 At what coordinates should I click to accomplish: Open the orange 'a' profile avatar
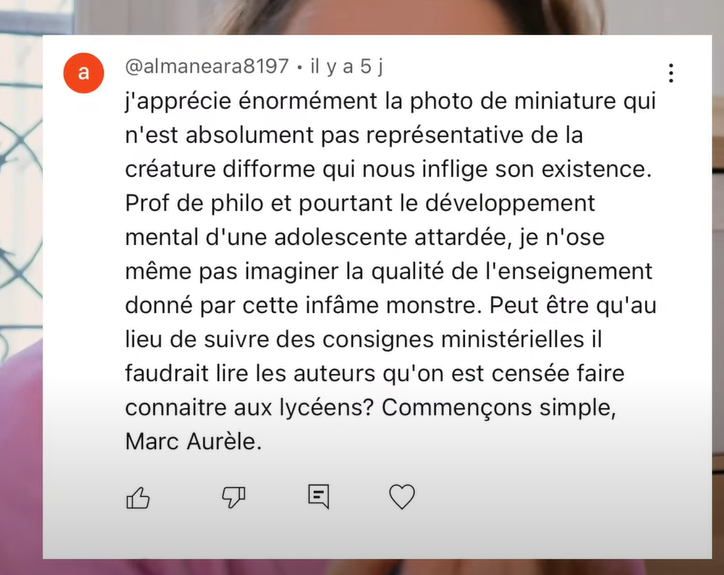84,73
